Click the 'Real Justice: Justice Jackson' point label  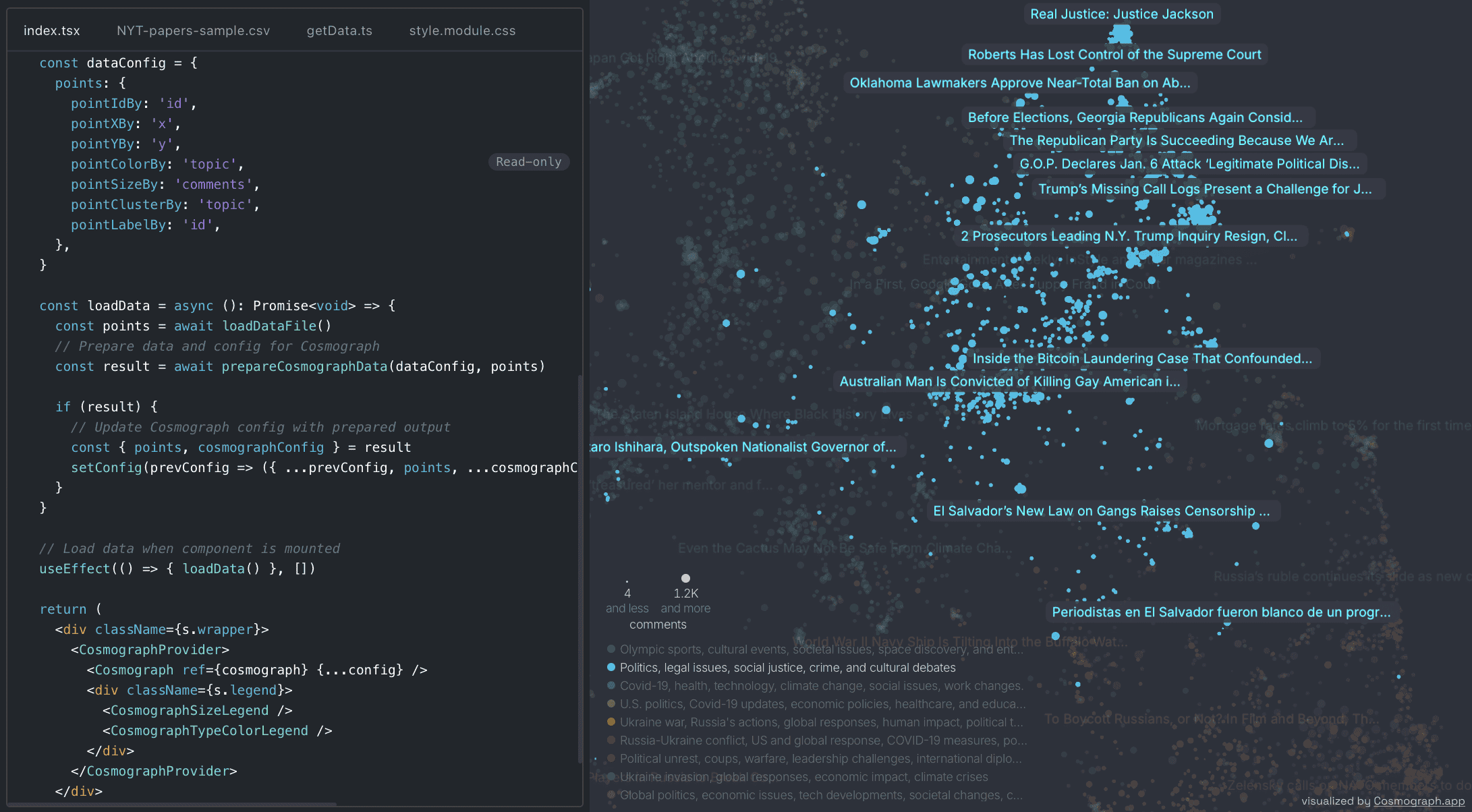tap(1121, 14)
